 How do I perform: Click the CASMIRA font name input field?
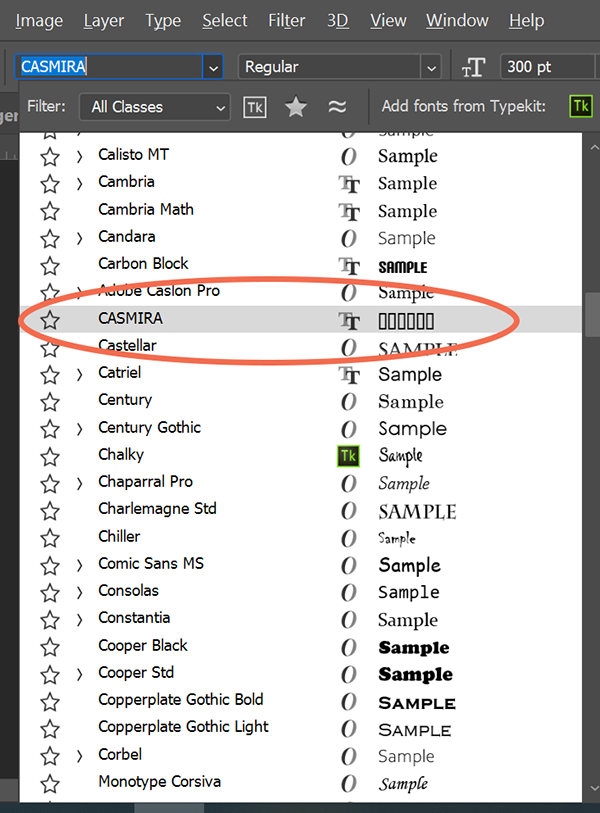click(x=108, y=66)
